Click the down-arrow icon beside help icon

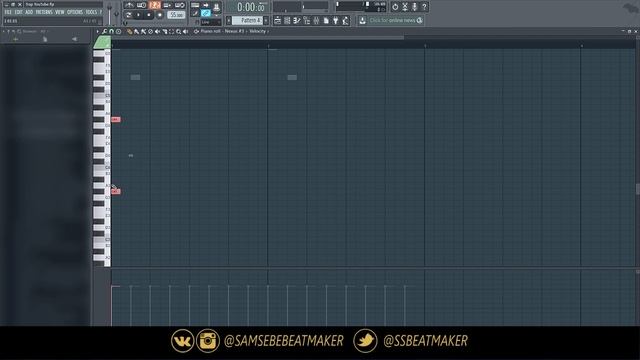coord(415,7)
